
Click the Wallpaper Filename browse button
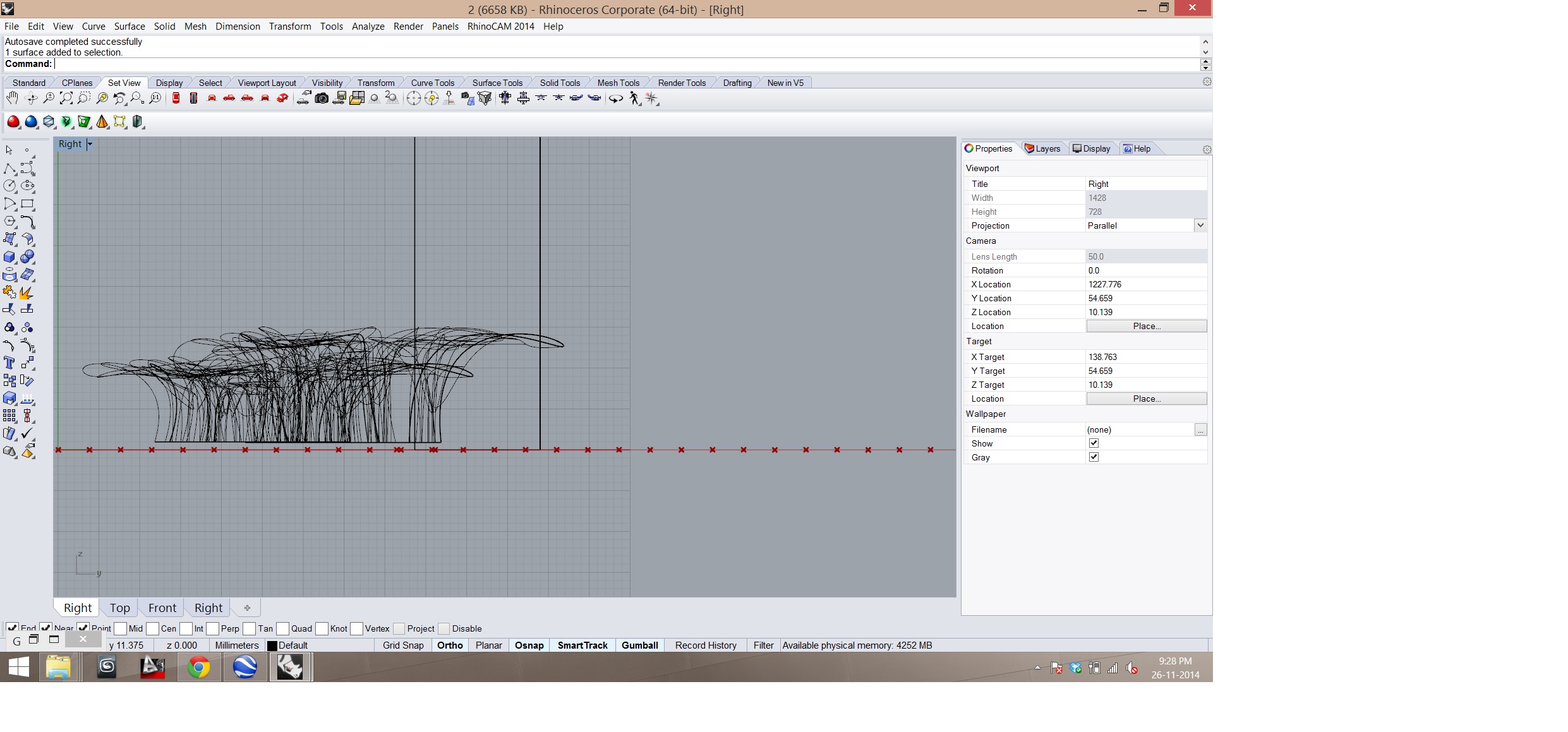[x=1200, y=429]
